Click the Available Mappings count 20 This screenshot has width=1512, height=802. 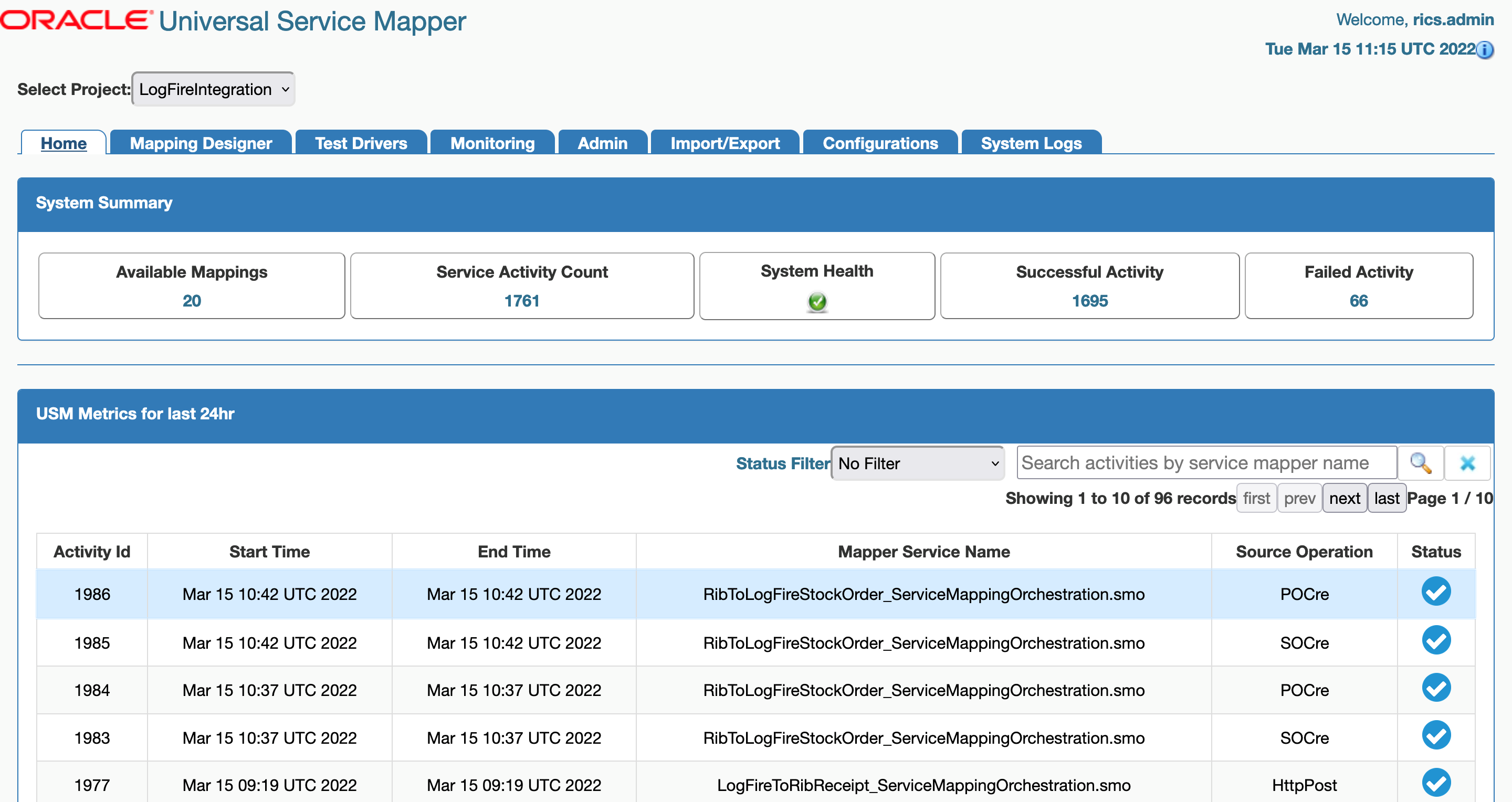pos(191,300)
